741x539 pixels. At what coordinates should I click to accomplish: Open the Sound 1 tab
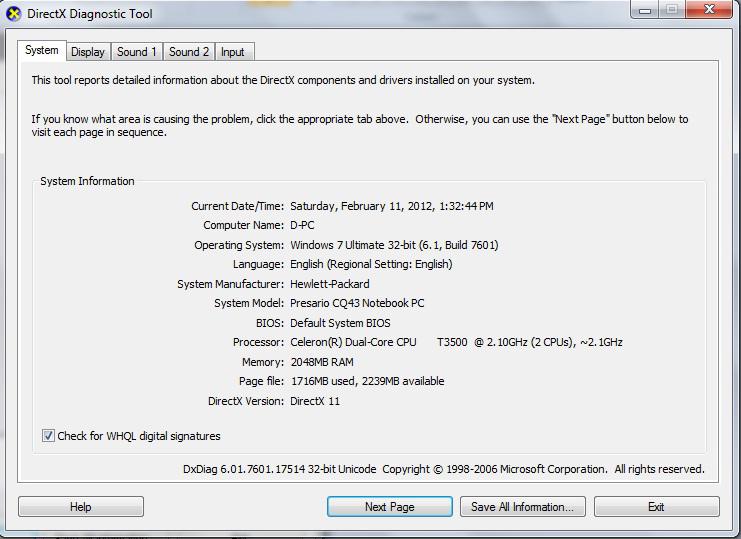[x=136, y=52]
